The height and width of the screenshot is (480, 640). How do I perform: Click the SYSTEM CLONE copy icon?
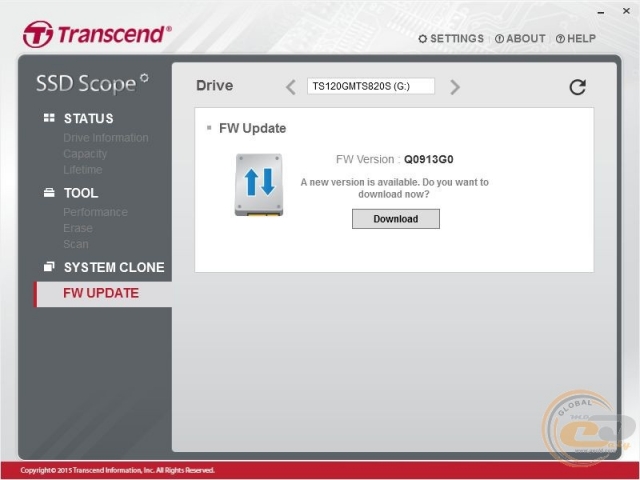pyautogui.click(x=49, y=267)
